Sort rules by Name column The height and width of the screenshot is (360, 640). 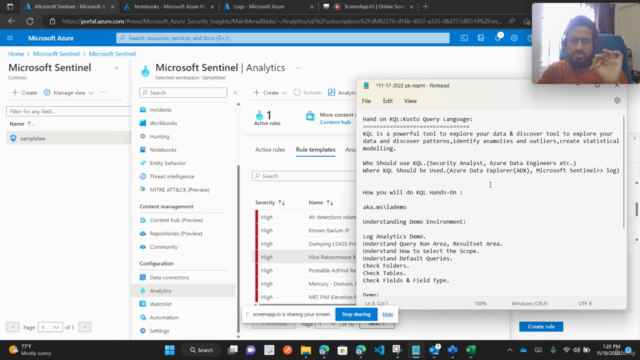pos(321,202)
